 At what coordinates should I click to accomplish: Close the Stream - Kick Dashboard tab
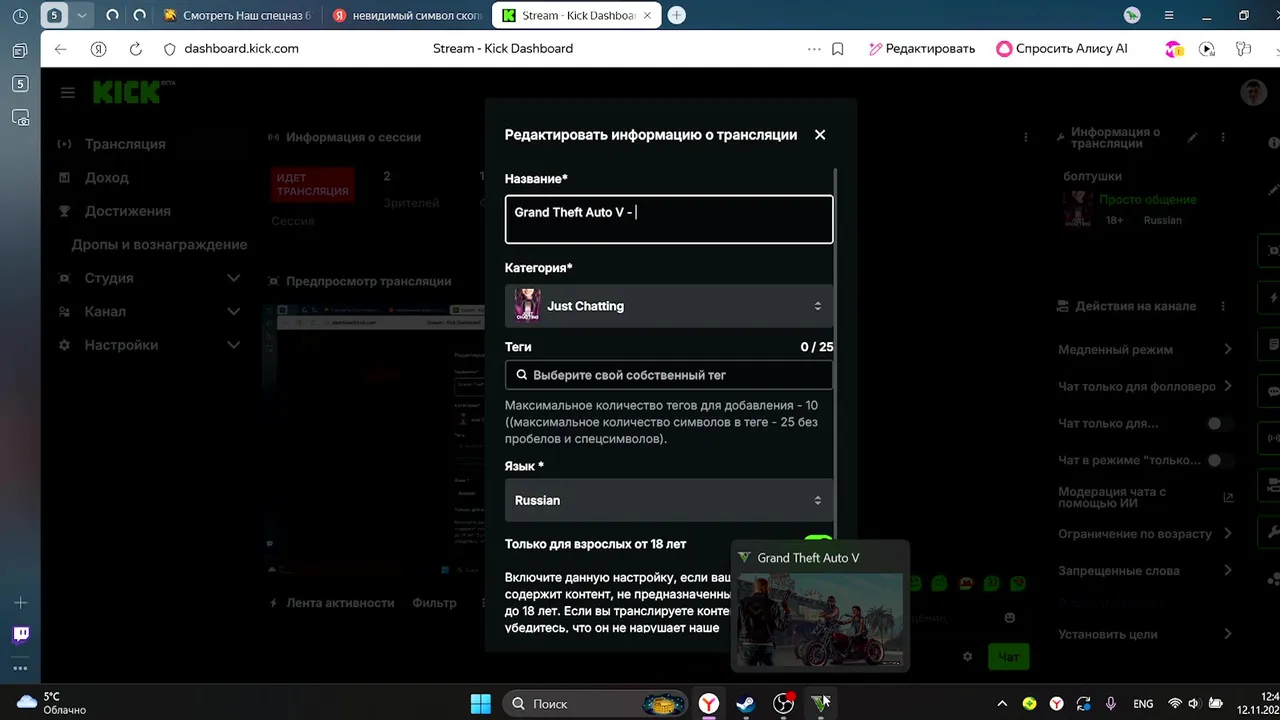coord(649,15)
